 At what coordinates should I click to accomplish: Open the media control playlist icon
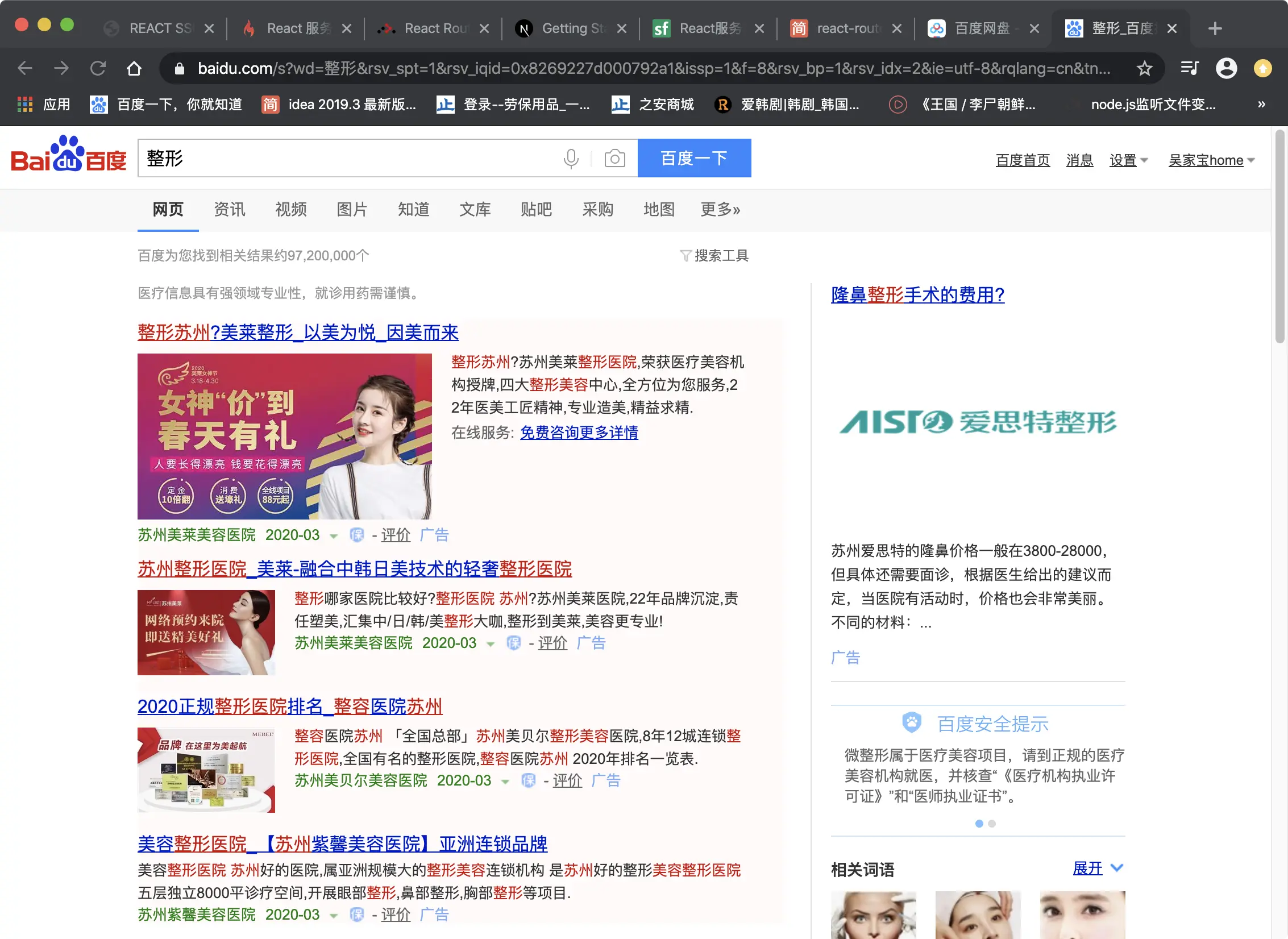pyautogui.click(x=1190, y=69)
